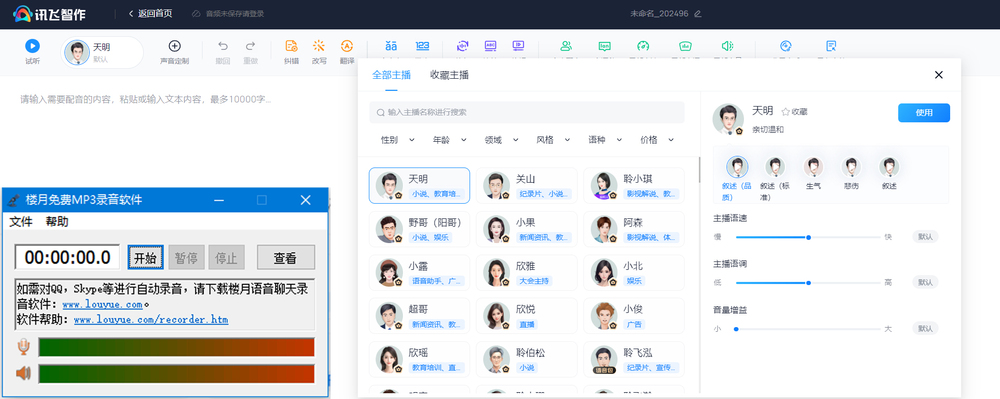Image resolution: width=1000 pixels, height=399 pixels.
Task: Open the 性别 filter dropdown
Action: point(397,140)
